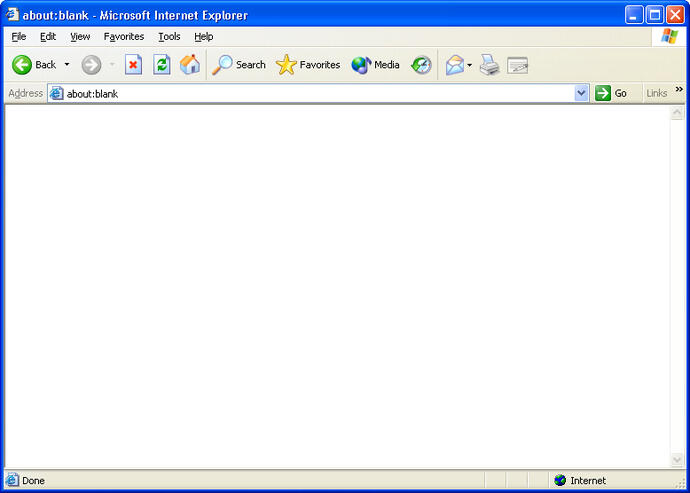Image resolution: width=690 pixels, height=493 pixels.
Task: Click the Back navigation button
Action: 34,65
